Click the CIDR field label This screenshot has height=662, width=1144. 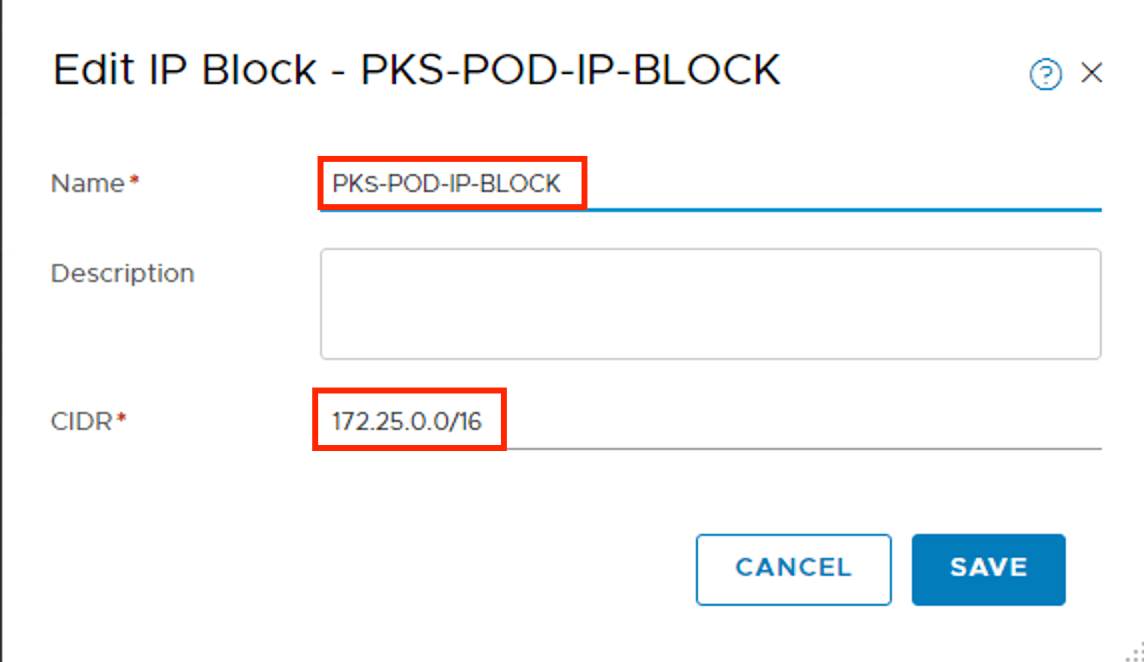pos(82,422)
